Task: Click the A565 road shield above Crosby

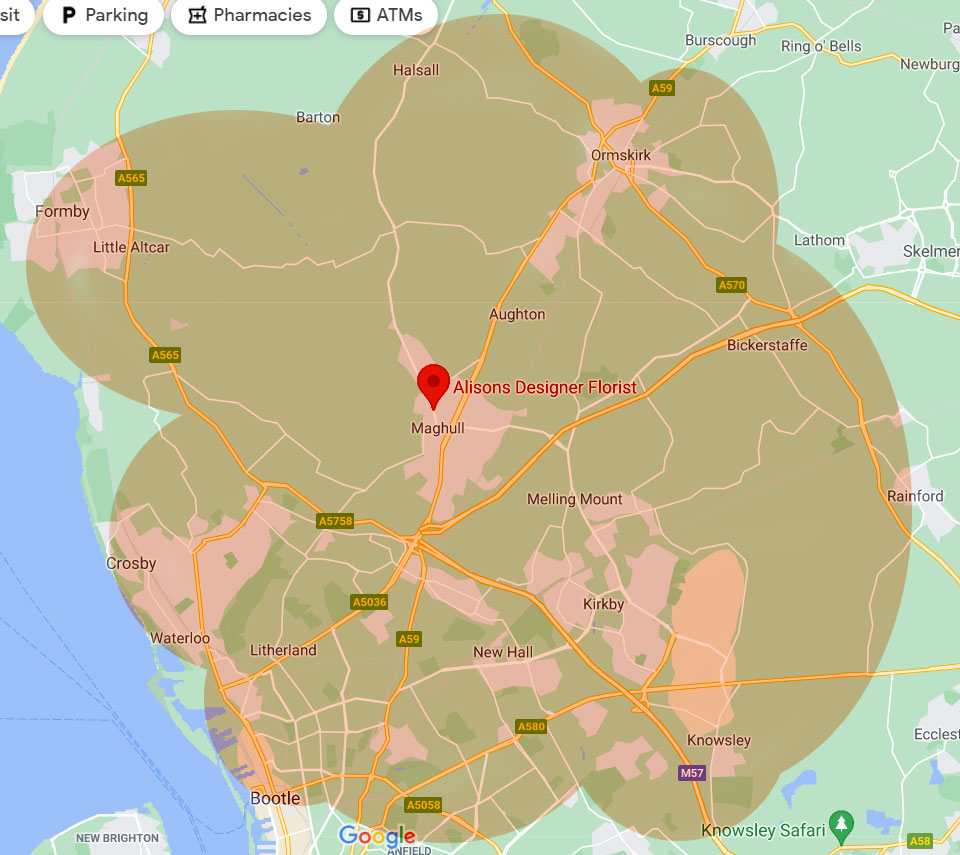Action: point(165,355)
